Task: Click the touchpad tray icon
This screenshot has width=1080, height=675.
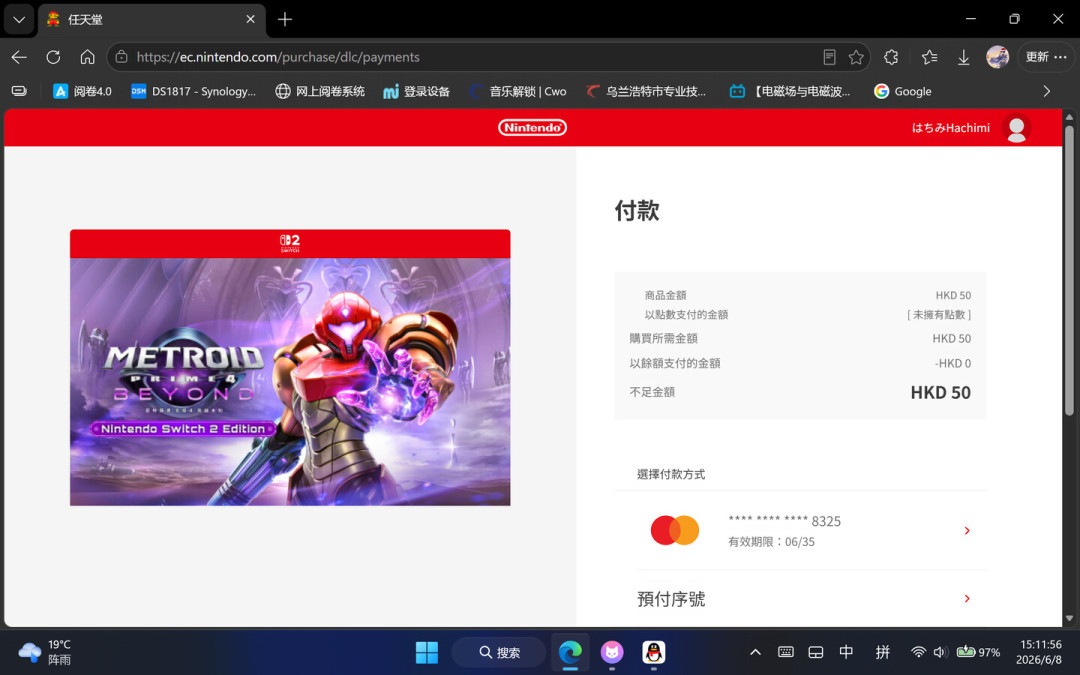Action: click(816, 652)
